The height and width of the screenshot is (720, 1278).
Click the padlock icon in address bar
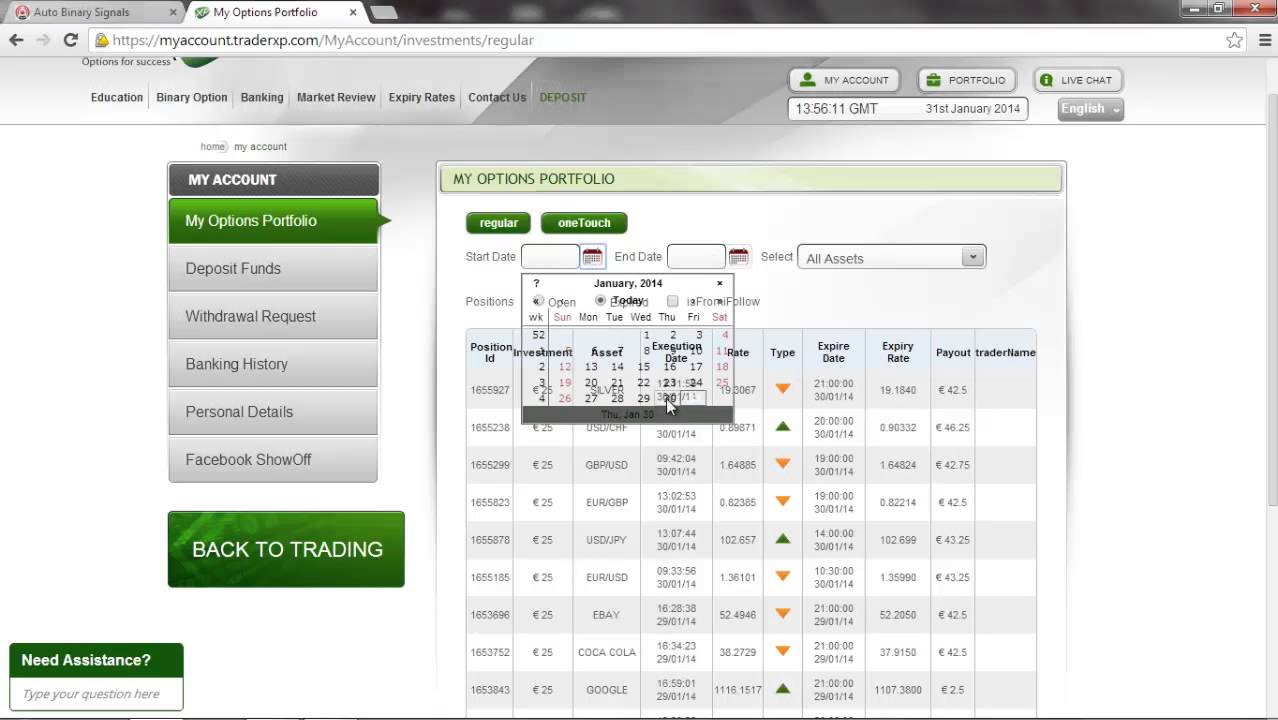pos(101,40)
